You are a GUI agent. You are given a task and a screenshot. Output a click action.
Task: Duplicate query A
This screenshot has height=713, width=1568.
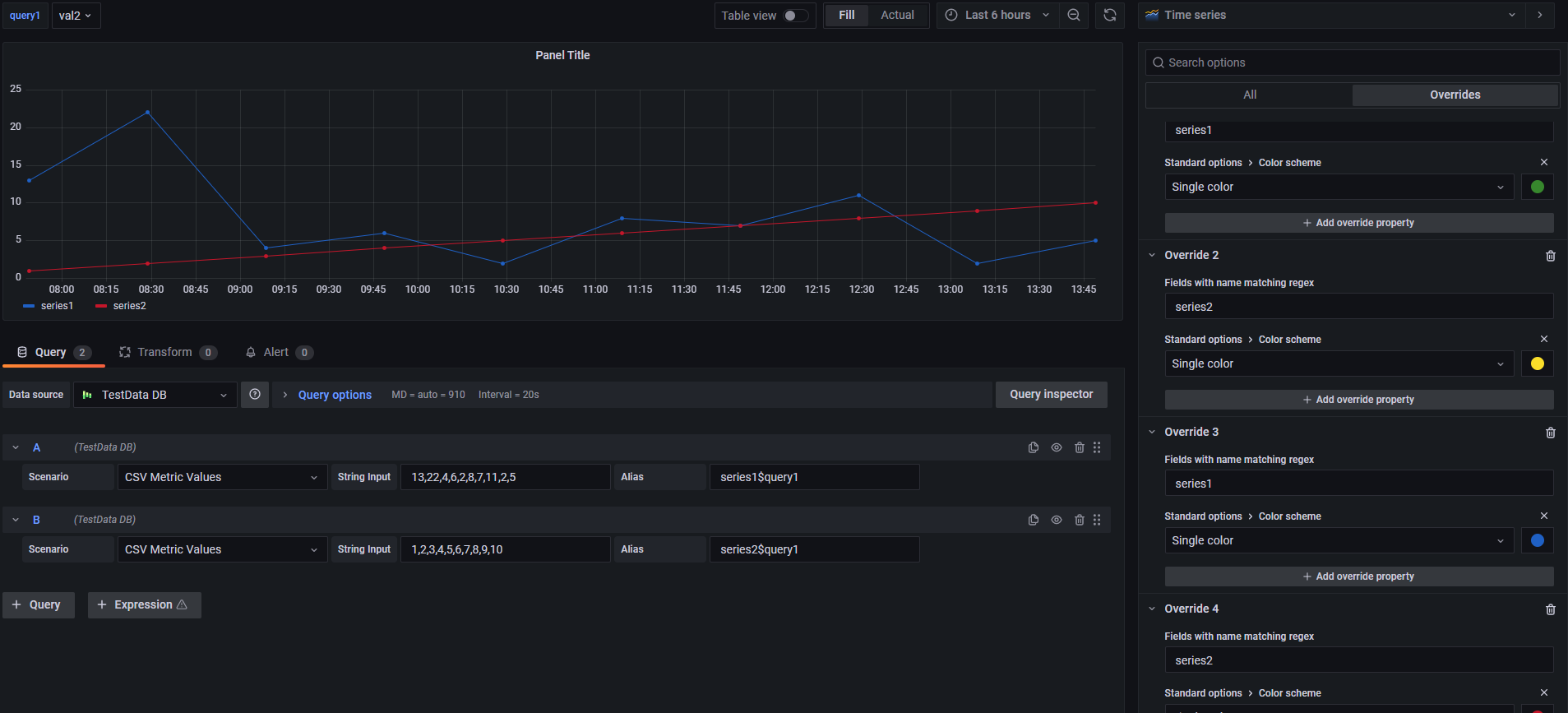pyautogui.click(x=1034, y=447)
